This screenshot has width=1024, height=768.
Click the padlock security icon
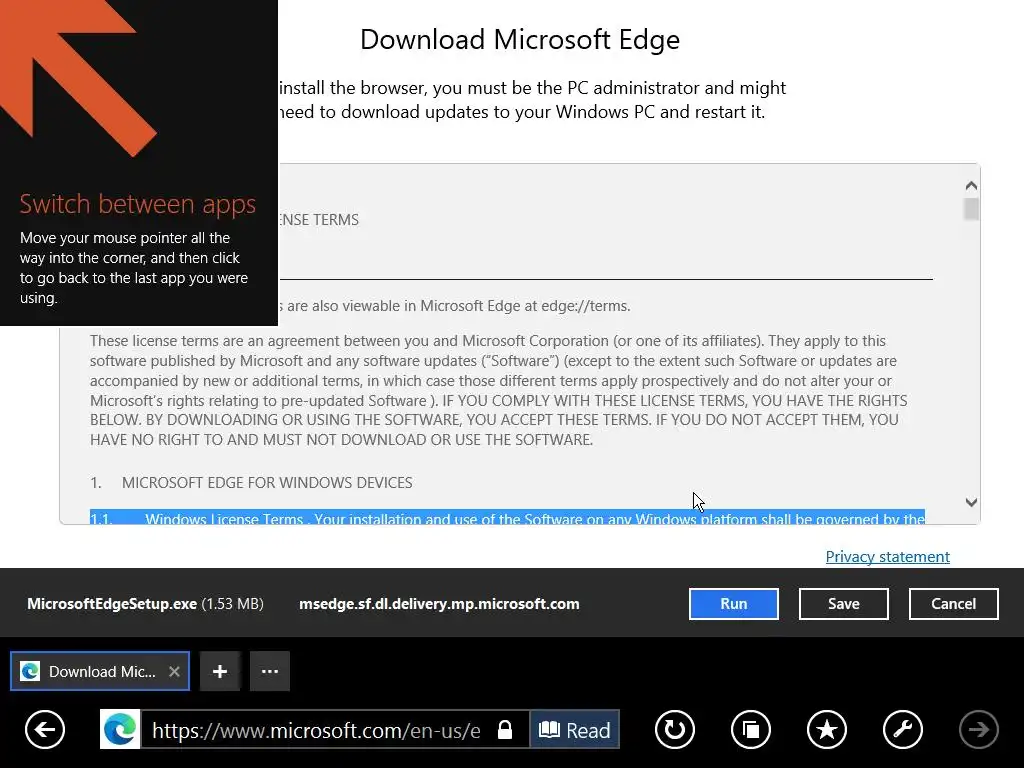pyautogui.click(x=505, y=729)
